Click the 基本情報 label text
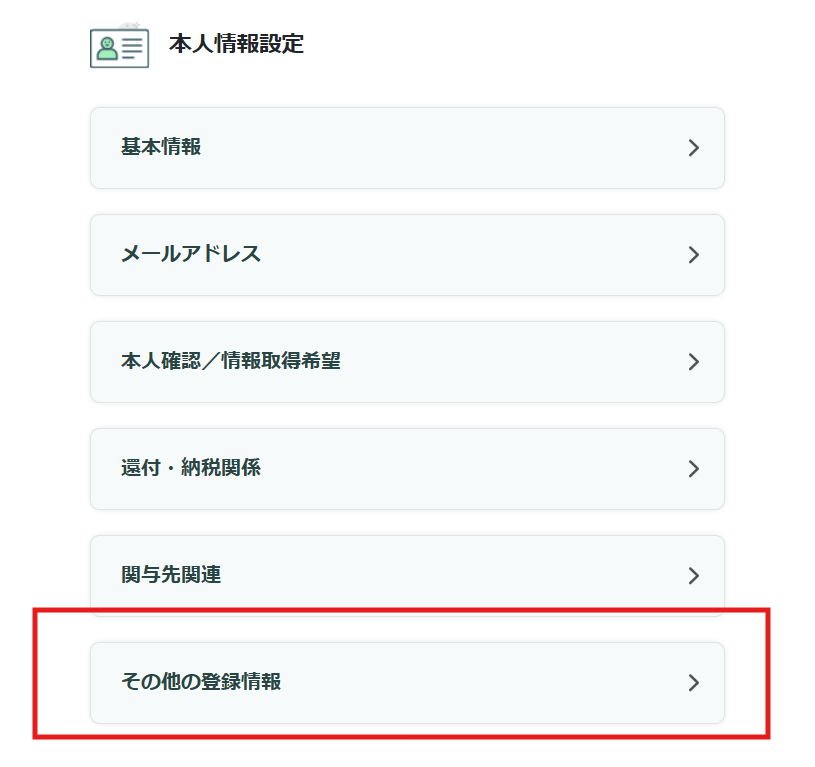This screenshot has height=767, width=815. [161, 148]
